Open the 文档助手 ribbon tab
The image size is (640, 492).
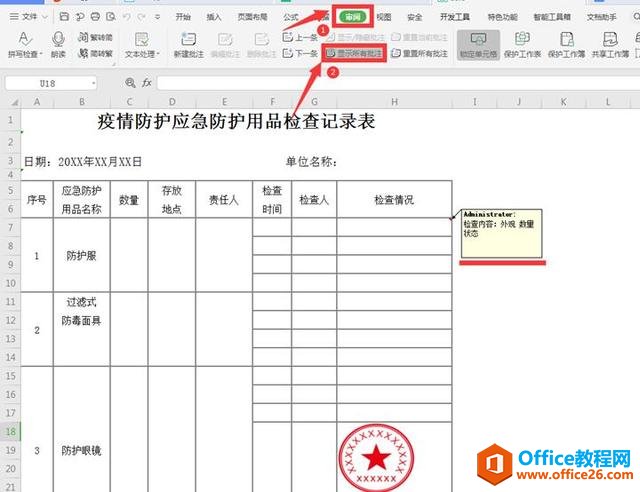[601, 17]
